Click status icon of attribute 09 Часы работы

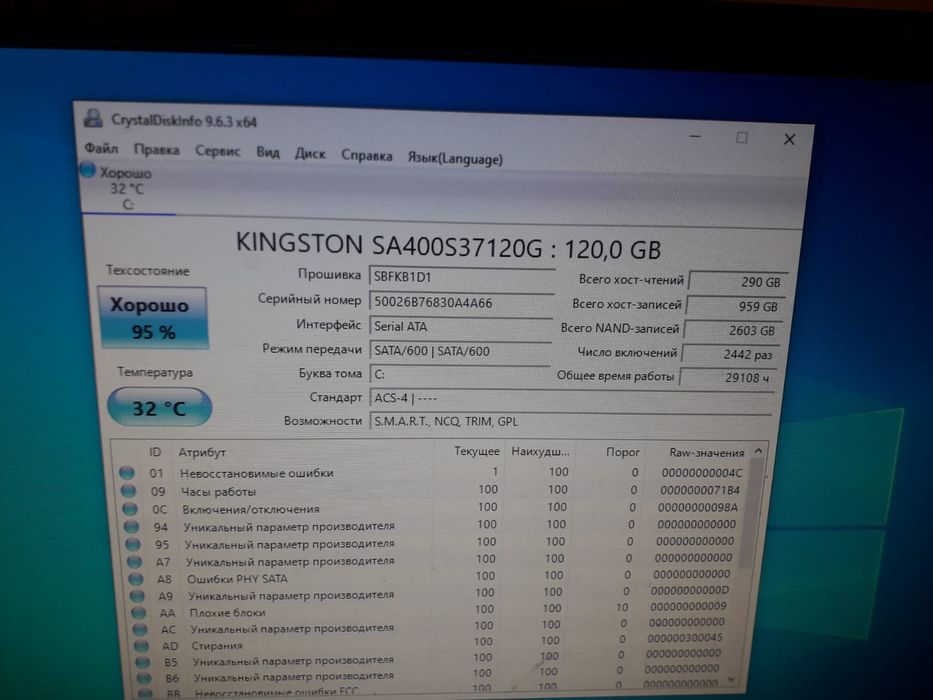pyautogui.click(x=129, y=491)
